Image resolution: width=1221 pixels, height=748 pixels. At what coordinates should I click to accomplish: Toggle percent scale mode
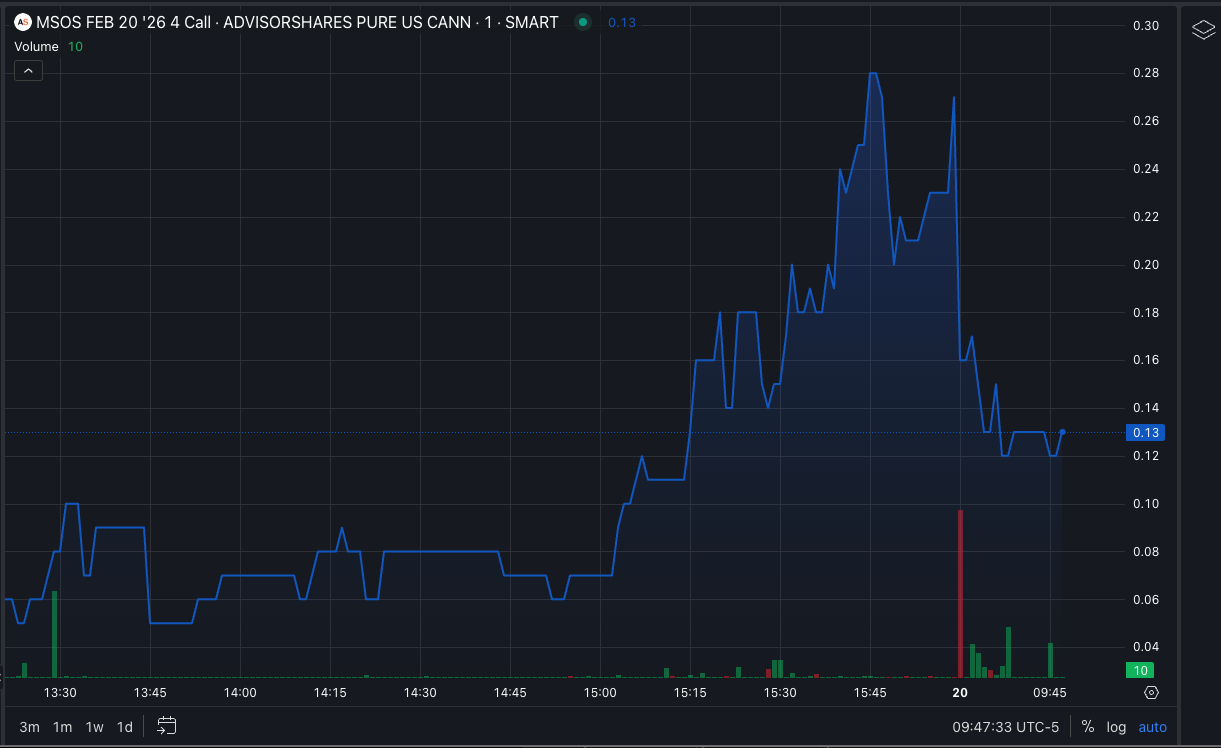pyautogui.click(x=1087, y=727)
